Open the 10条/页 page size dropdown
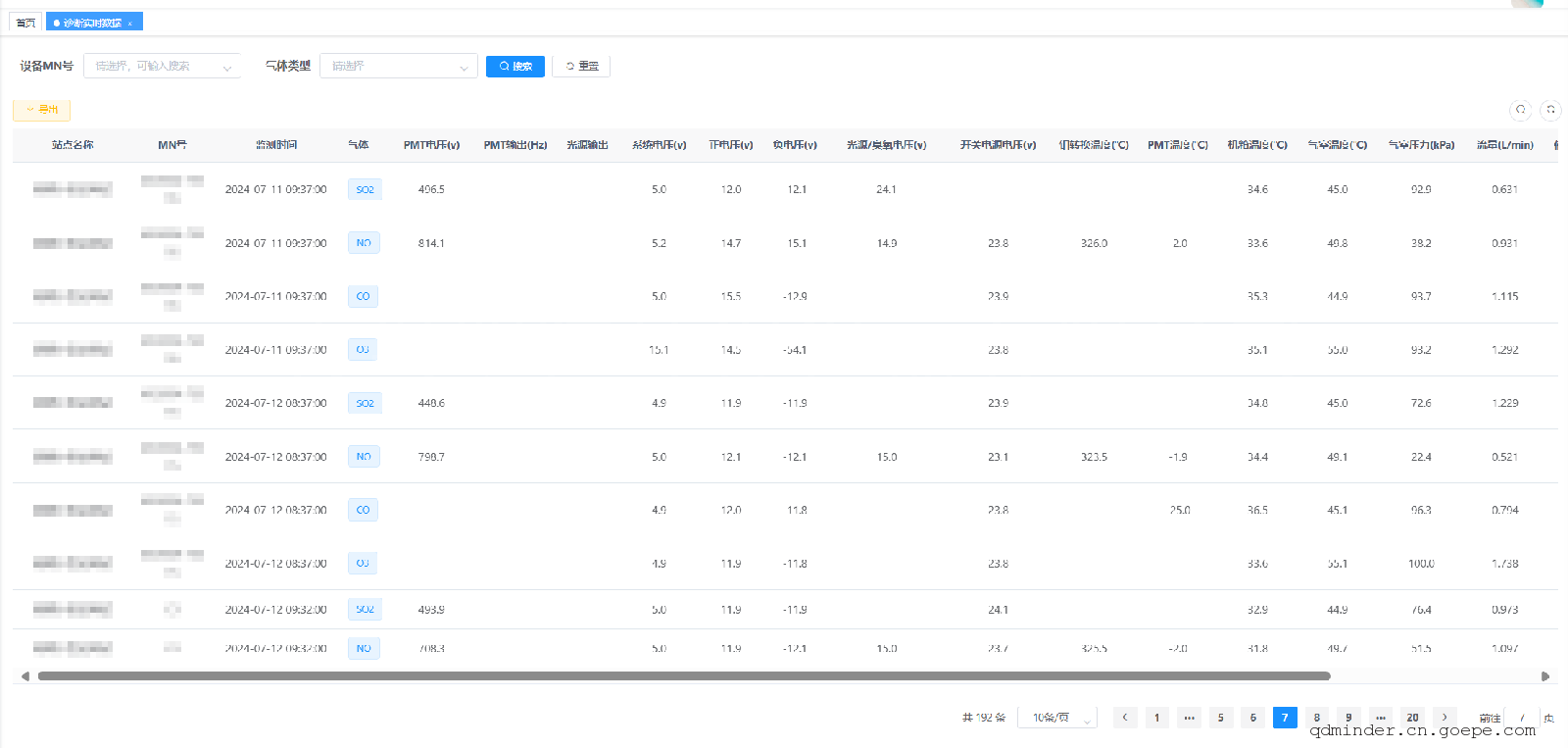The image size is (1568, 748). (1057, 718)
